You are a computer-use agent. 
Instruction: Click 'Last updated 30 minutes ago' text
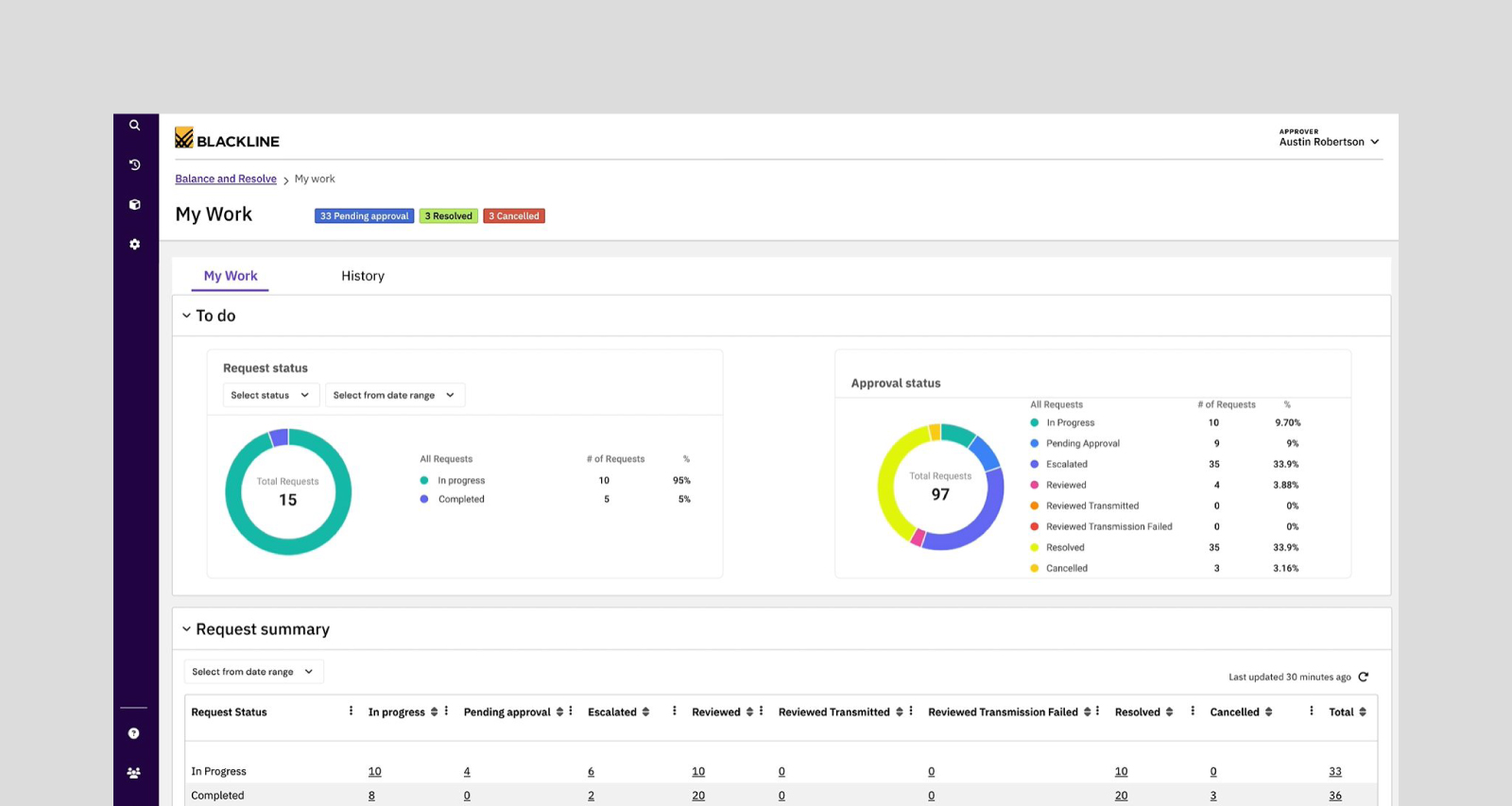[1290, 677]
